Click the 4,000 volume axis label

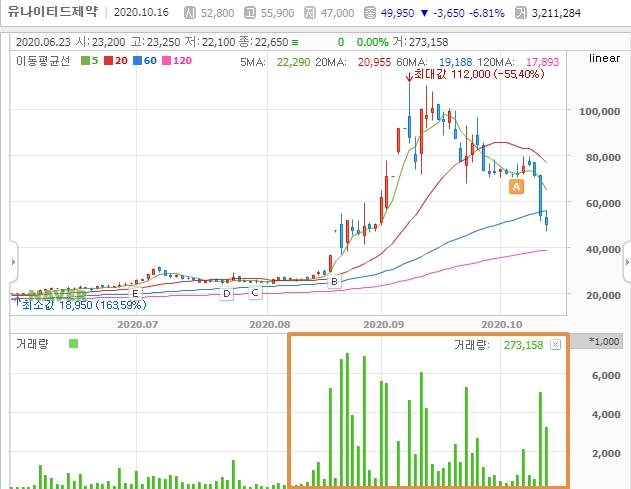point(606,415)
